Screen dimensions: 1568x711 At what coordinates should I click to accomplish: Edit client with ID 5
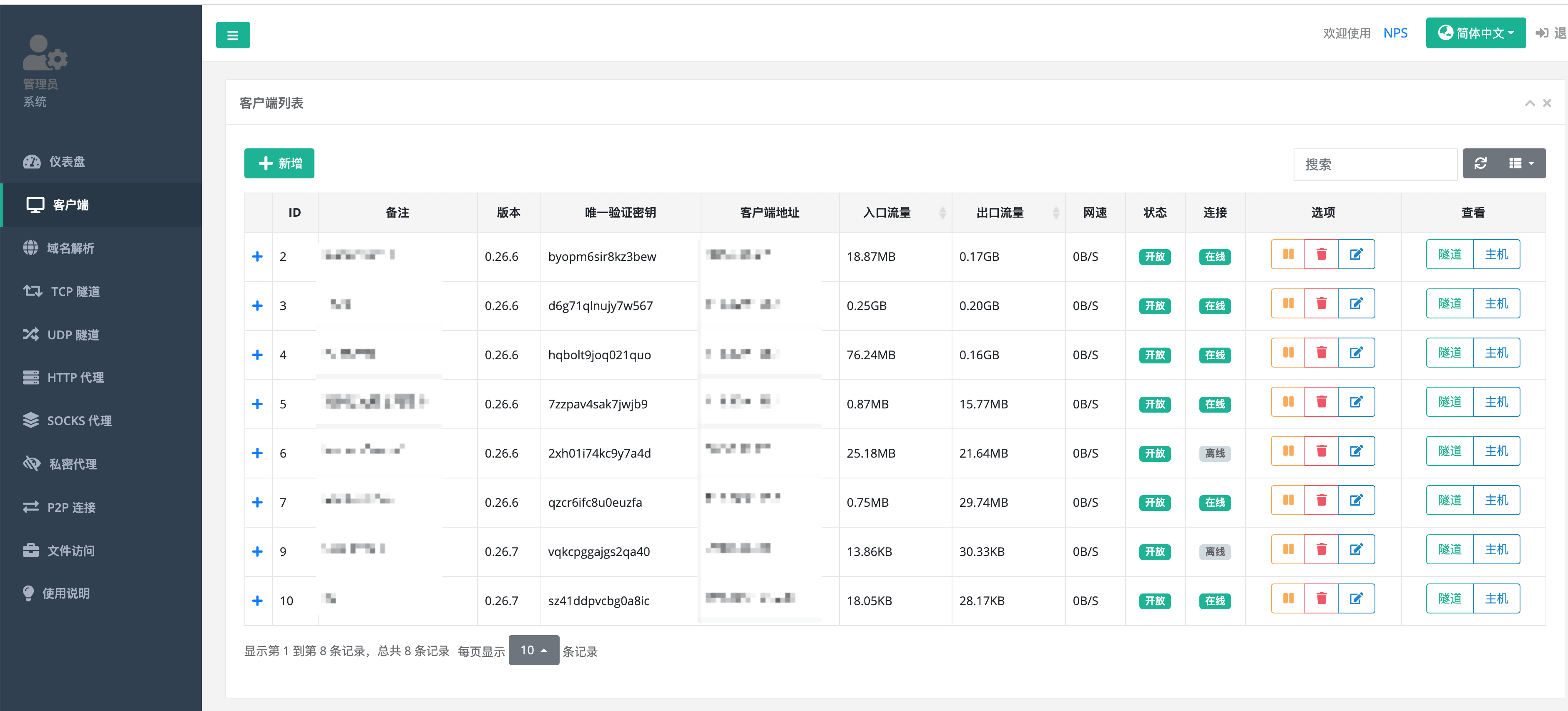[x=1356, y=402]
